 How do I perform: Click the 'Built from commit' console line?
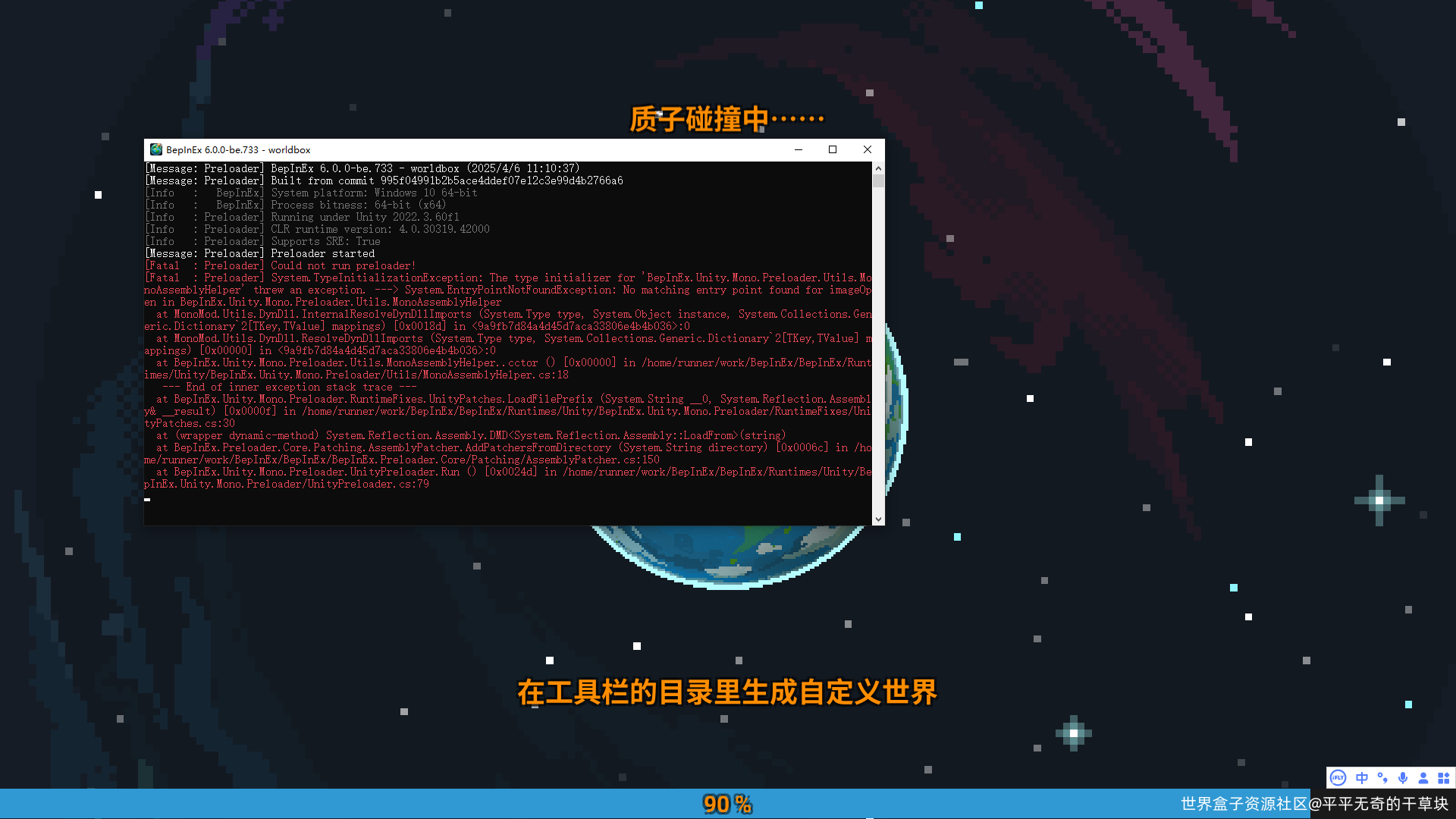[384, 180]
